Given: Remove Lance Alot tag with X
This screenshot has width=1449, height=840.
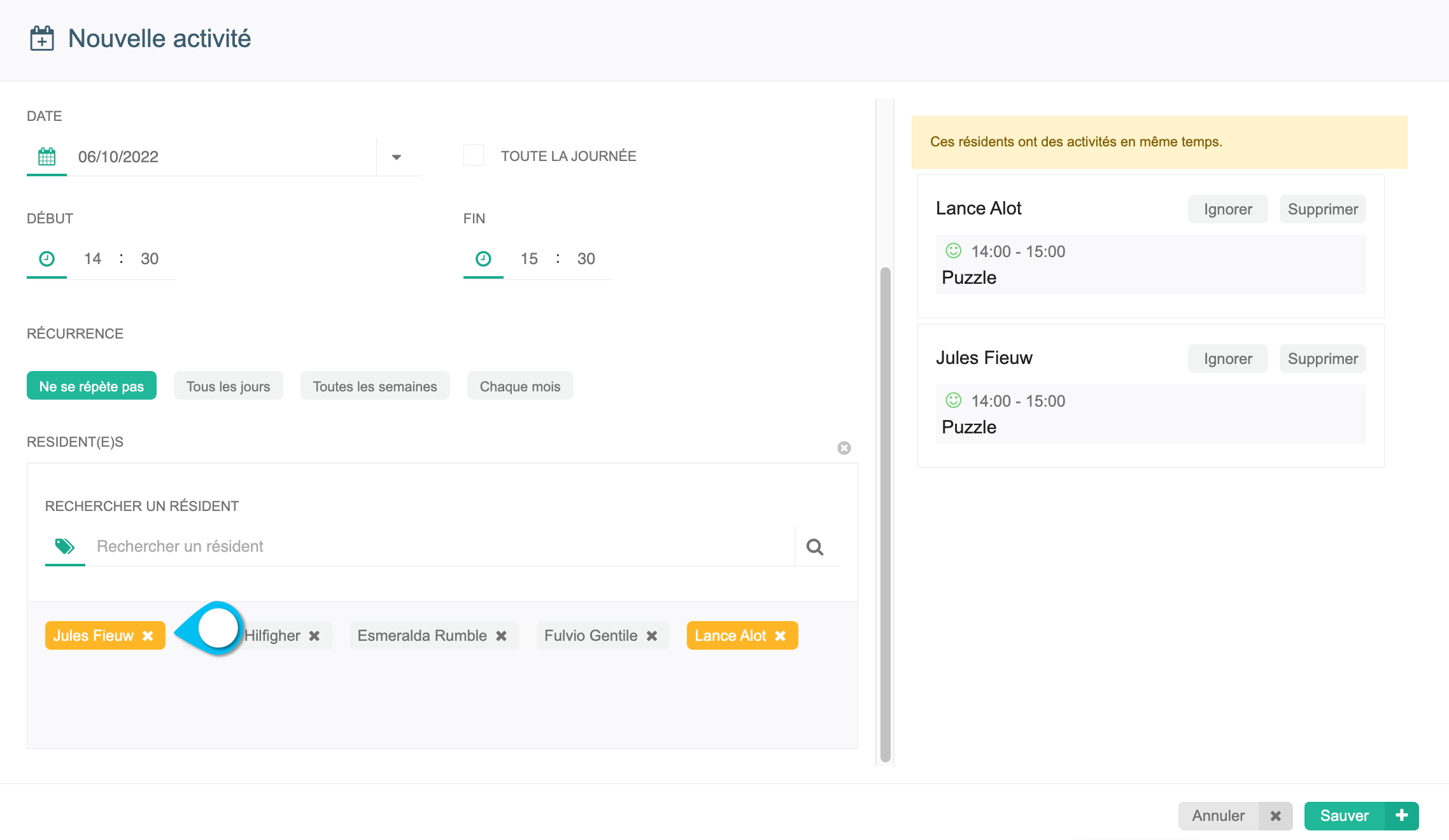Looking at the screenshot, I should [781, 636].
